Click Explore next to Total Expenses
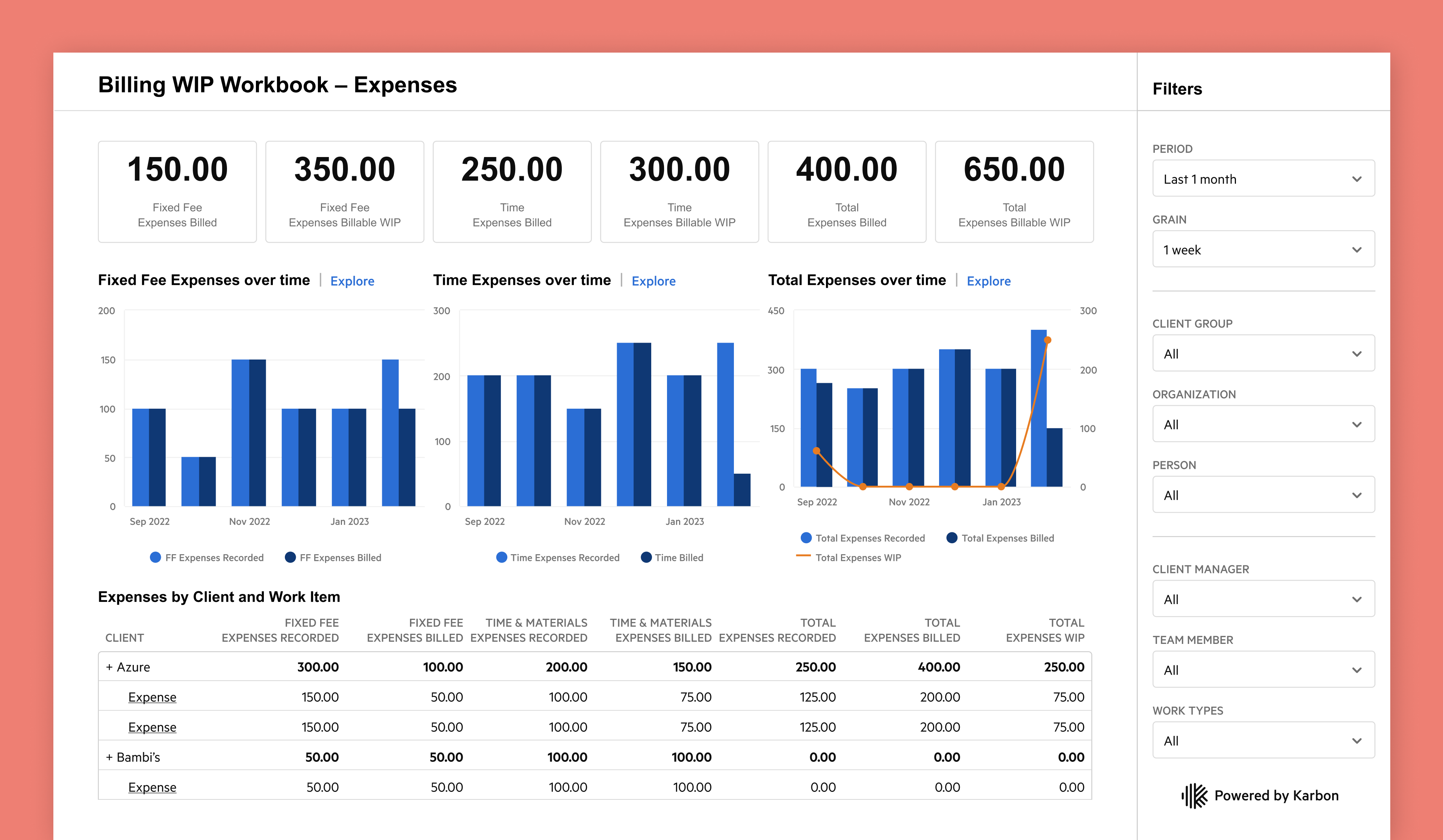Screen dimensions: 1443x840 (x=988, y=281)
